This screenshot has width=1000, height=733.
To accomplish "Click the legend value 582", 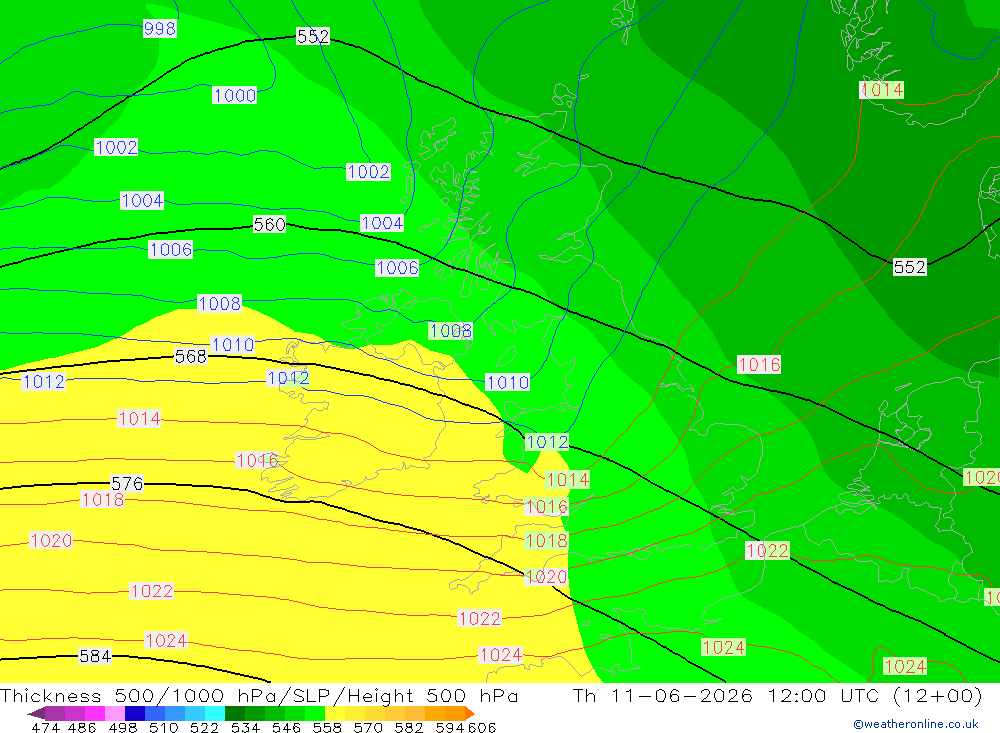I will pos(409,727).
